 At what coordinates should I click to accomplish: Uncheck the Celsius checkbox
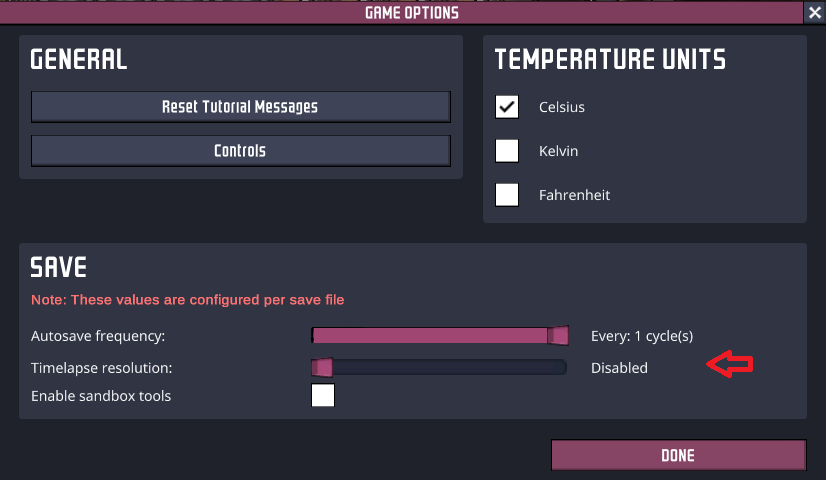click(x=507, y=106)
